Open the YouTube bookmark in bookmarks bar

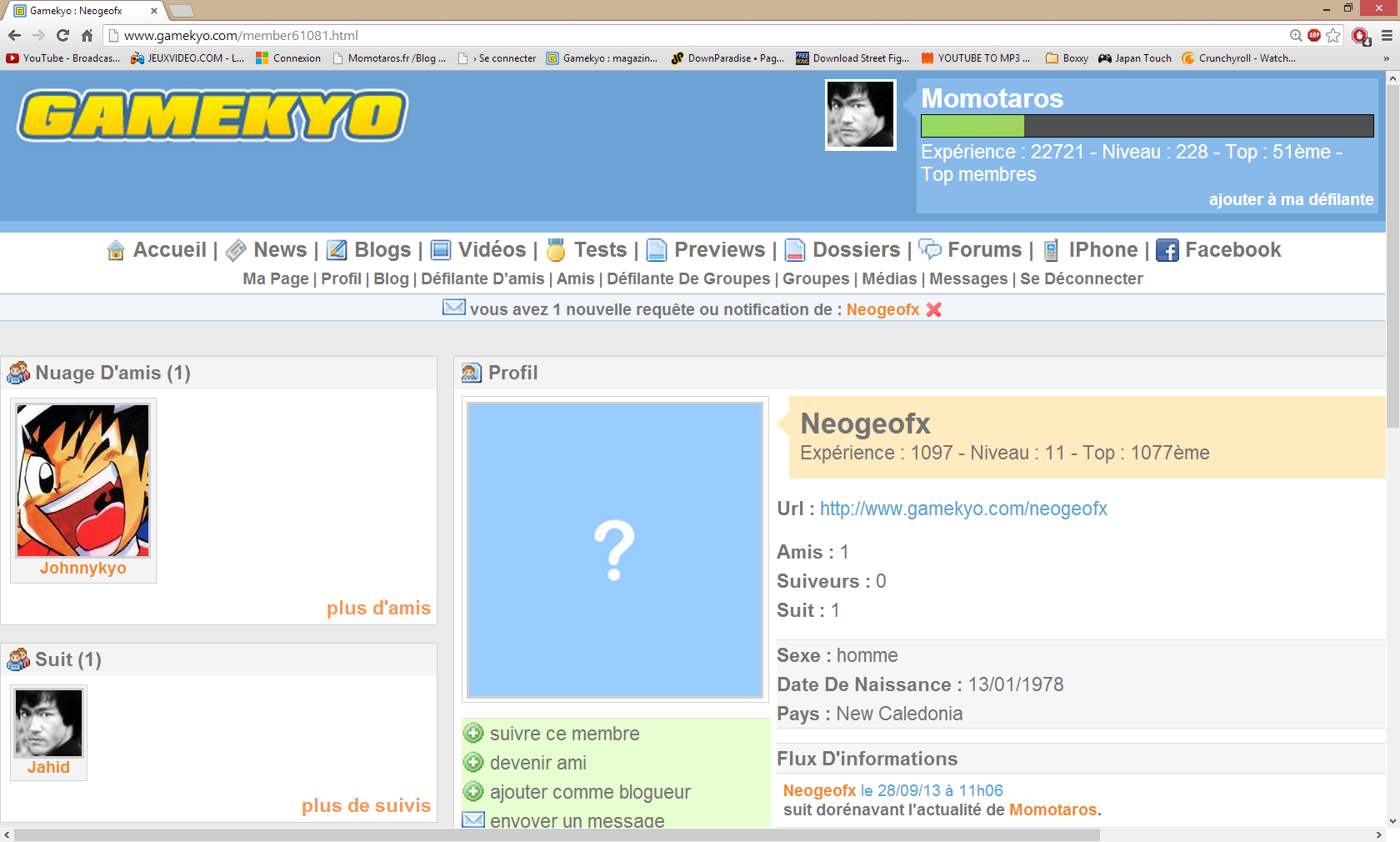point(63,58)
